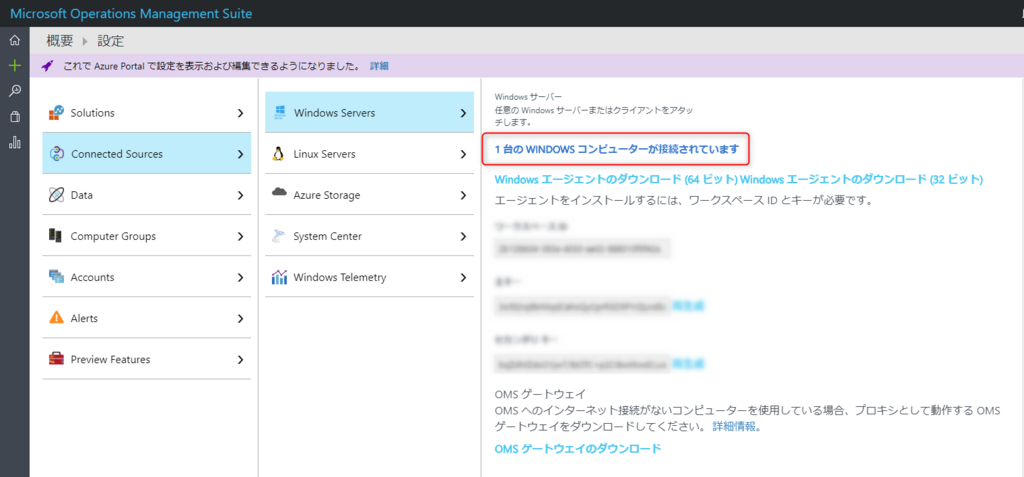
Task: Open the Accounts settings category
Action: pyautogui.click(x=146, y=277)
